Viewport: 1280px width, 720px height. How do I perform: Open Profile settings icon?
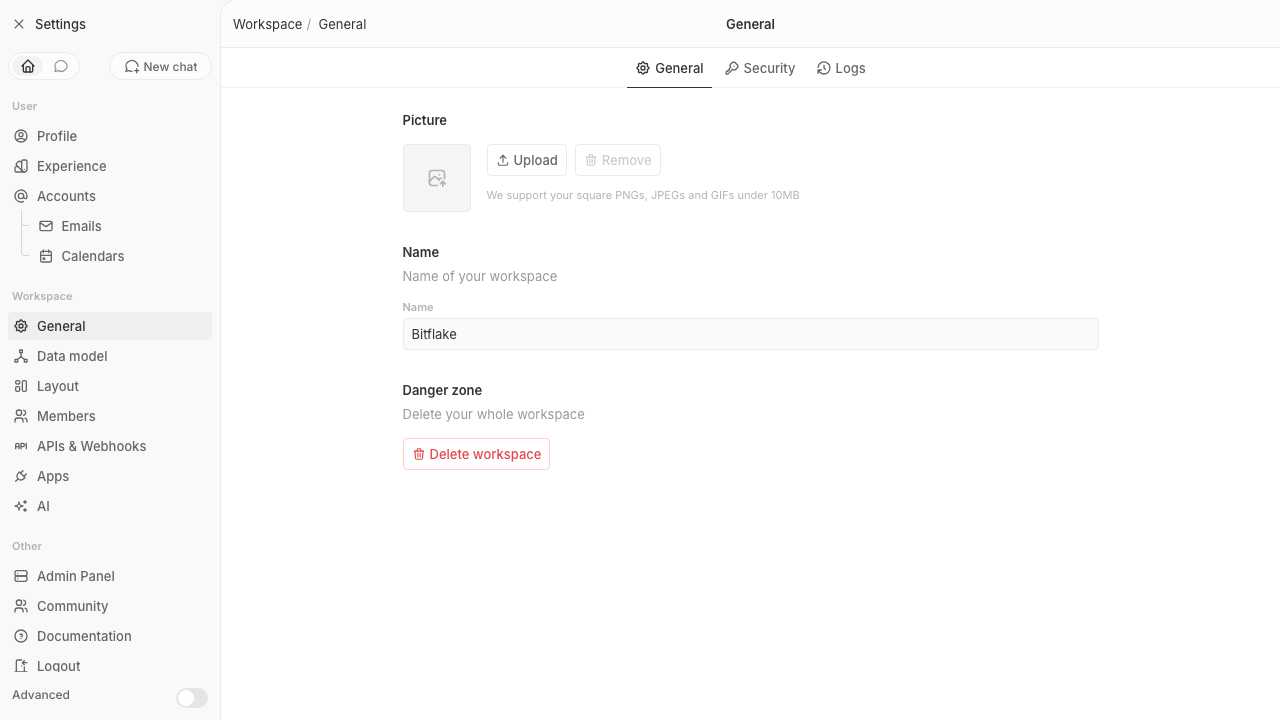(x=21, y=136)
